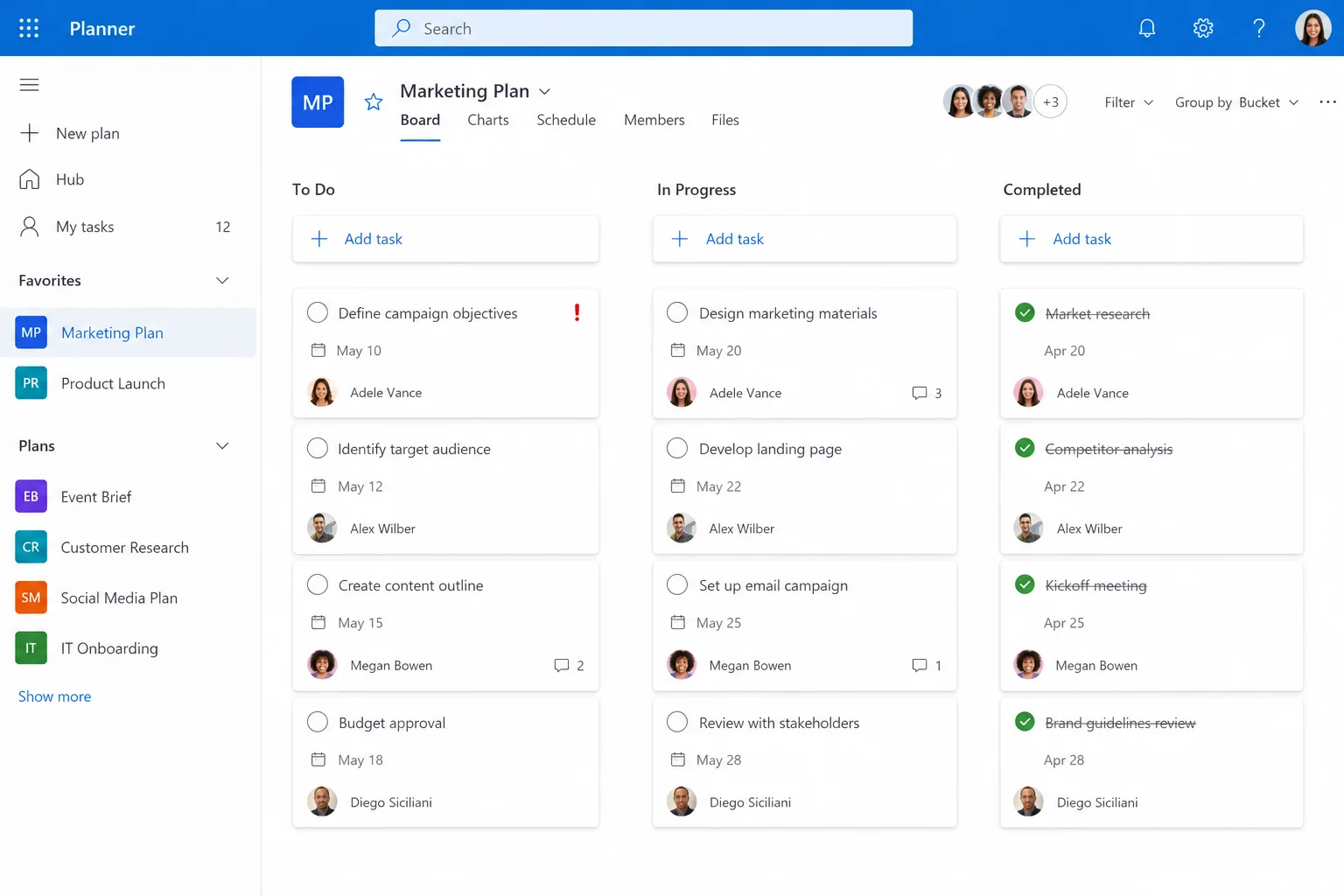This screenshot has width=1344, height=896.
Task: Uncheck the completed Market research task
Action: (1025, 312)
